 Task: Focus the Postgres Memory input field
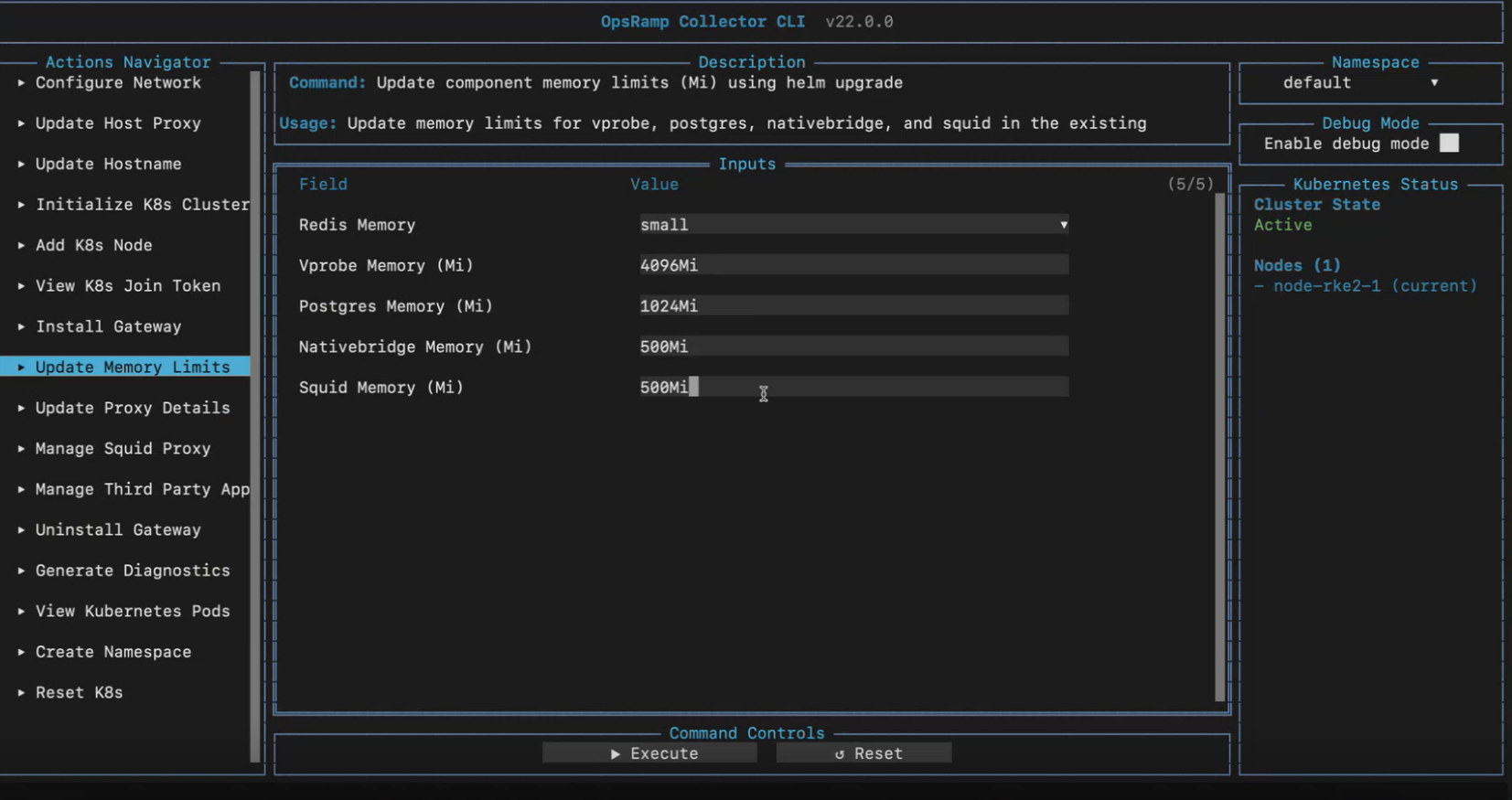pos(854,306)
